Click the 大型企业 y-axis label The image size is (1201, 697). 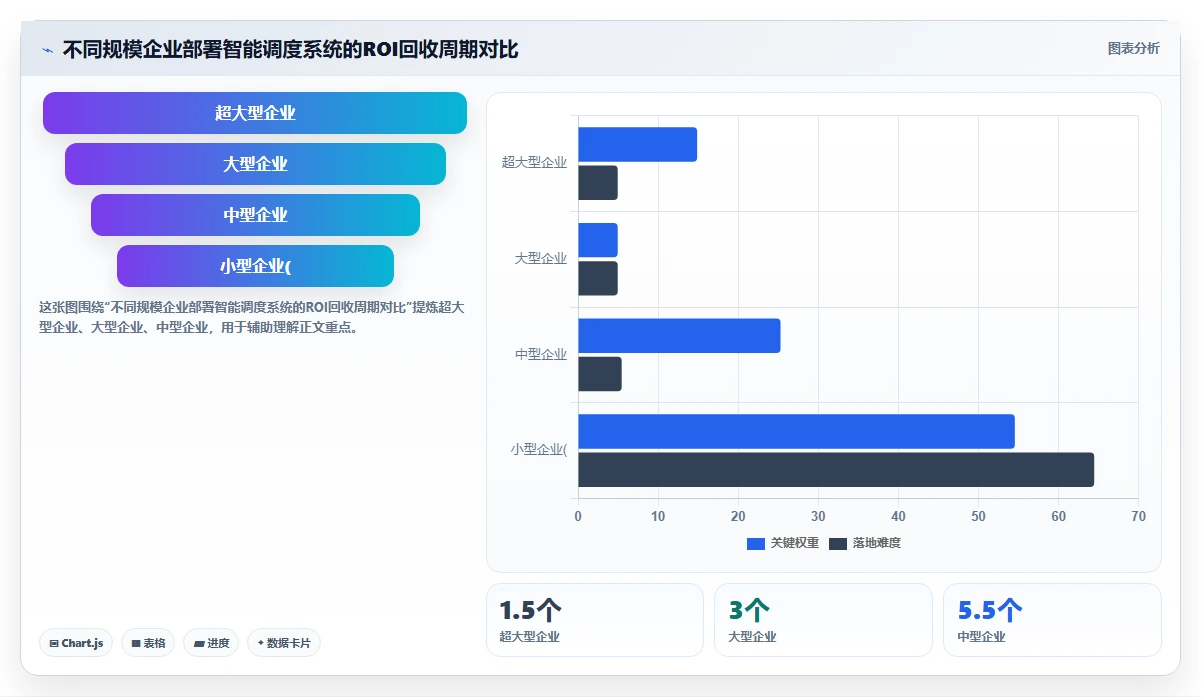[x=541, y=259]
